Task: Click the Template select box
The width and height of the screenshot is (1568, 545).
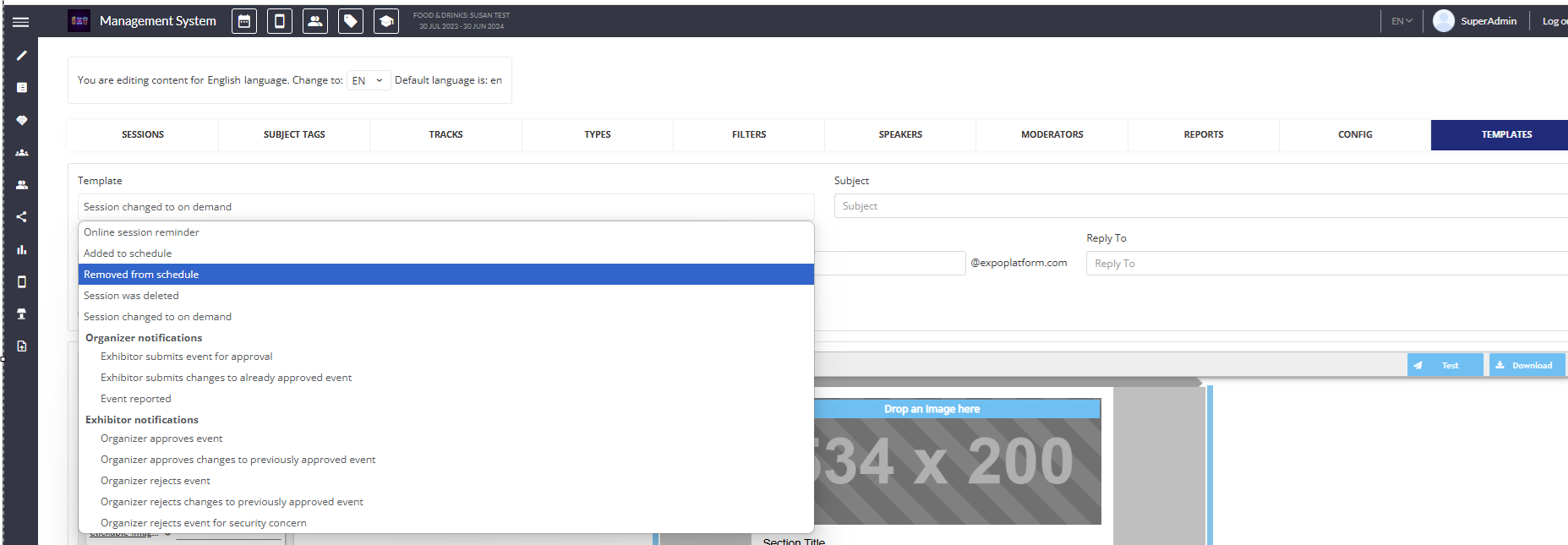Action: pos(445,207)
